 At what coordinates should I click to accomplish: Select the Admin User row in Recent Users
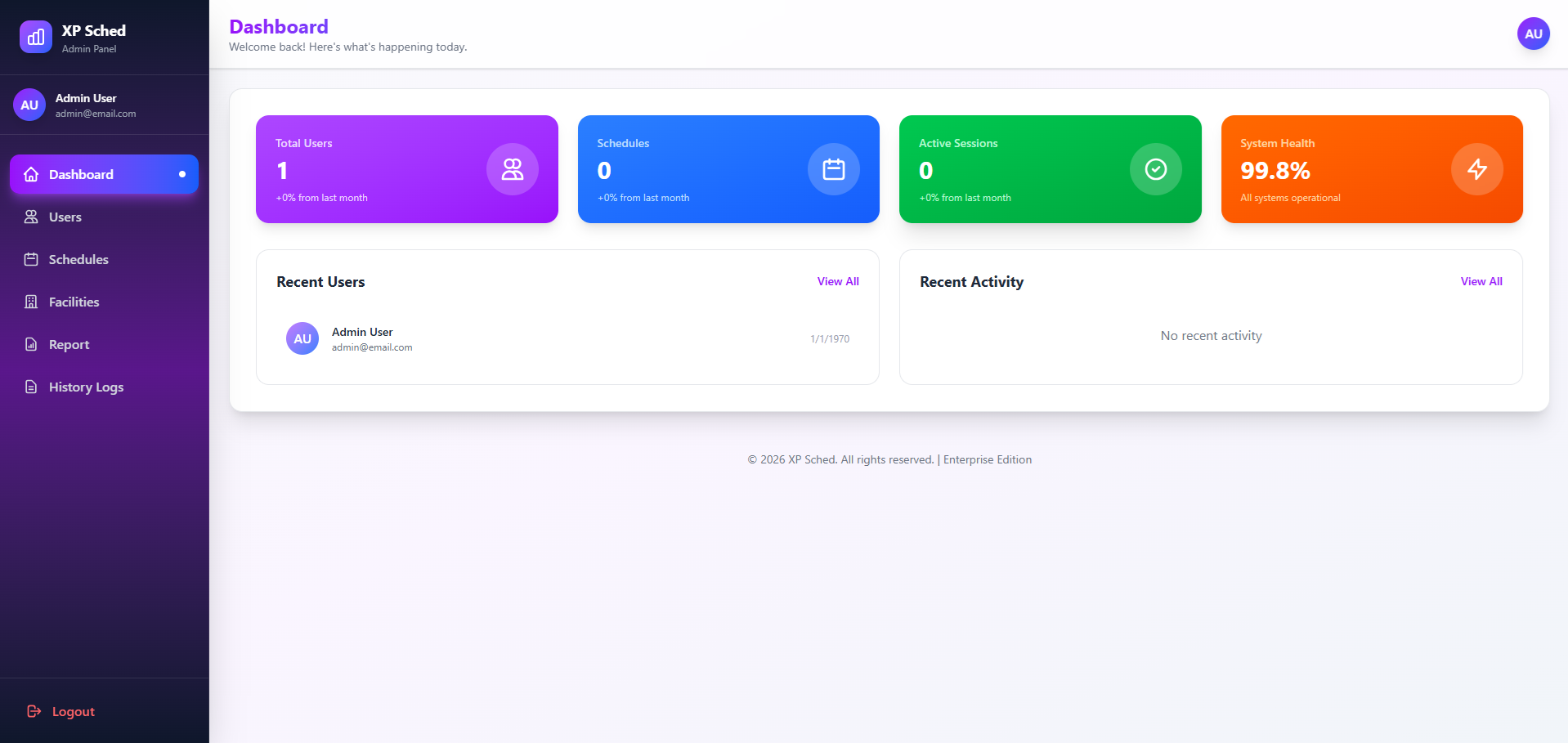click(567, 338)
